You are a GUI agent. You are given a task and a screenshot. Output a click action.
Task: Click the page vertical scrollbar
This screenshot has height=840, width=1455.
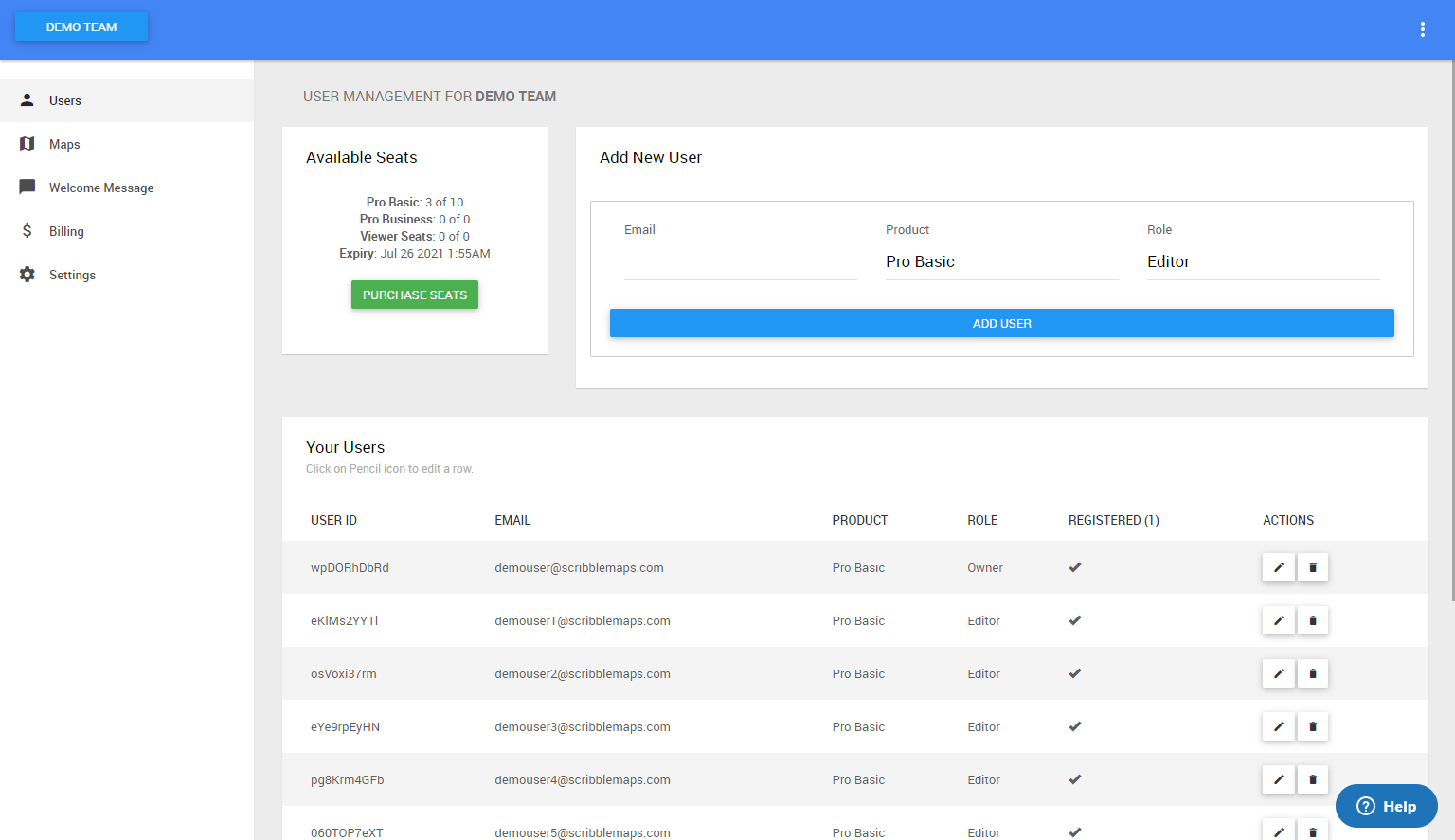pyautogui.click(x=1452, y=331)
